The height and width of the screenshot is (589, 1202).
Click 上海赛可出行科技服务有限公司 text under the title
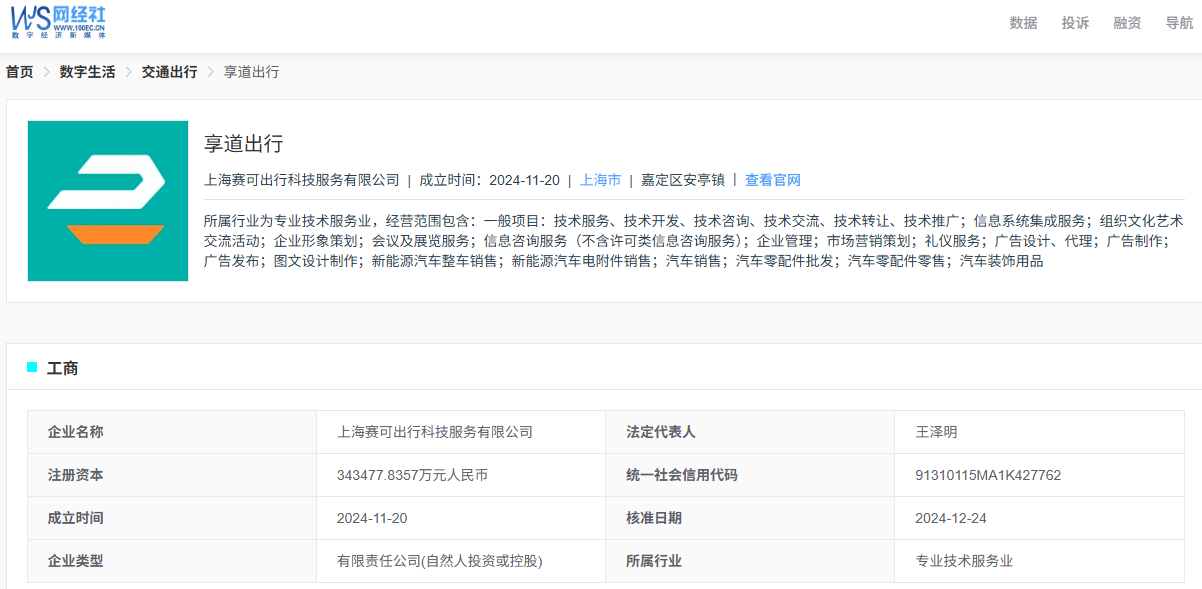coord(301,180)
